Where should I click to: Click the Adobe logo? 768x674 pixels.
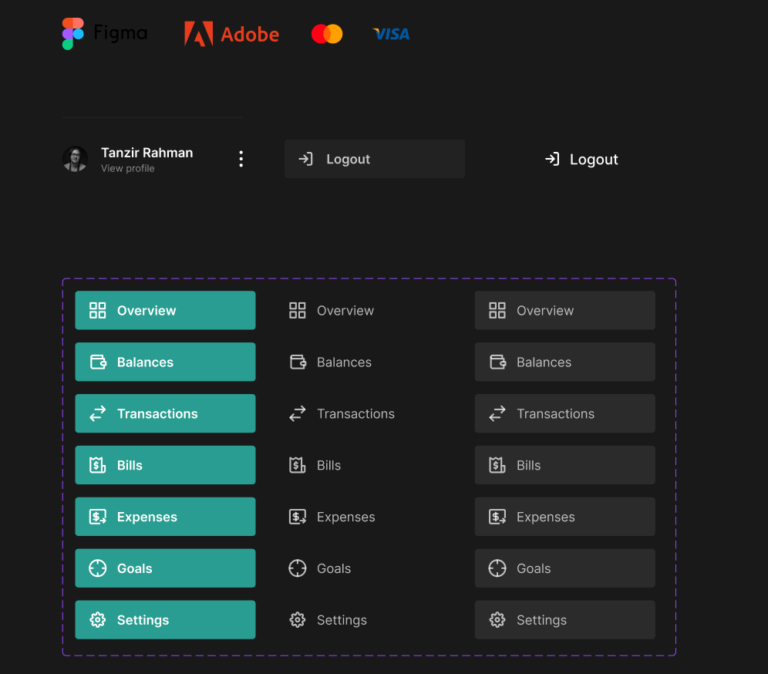(231, 34)
